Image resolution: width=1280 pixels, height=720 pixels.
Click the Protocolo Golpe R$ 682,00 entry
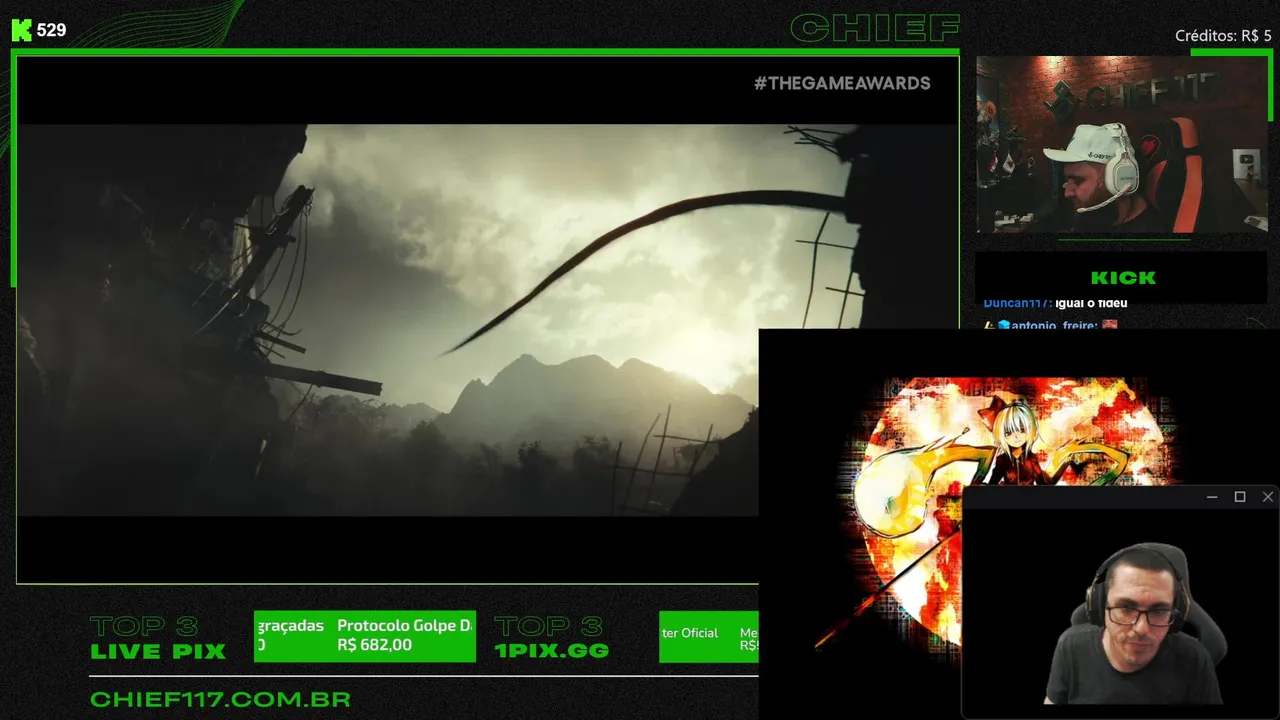point(404,636)
